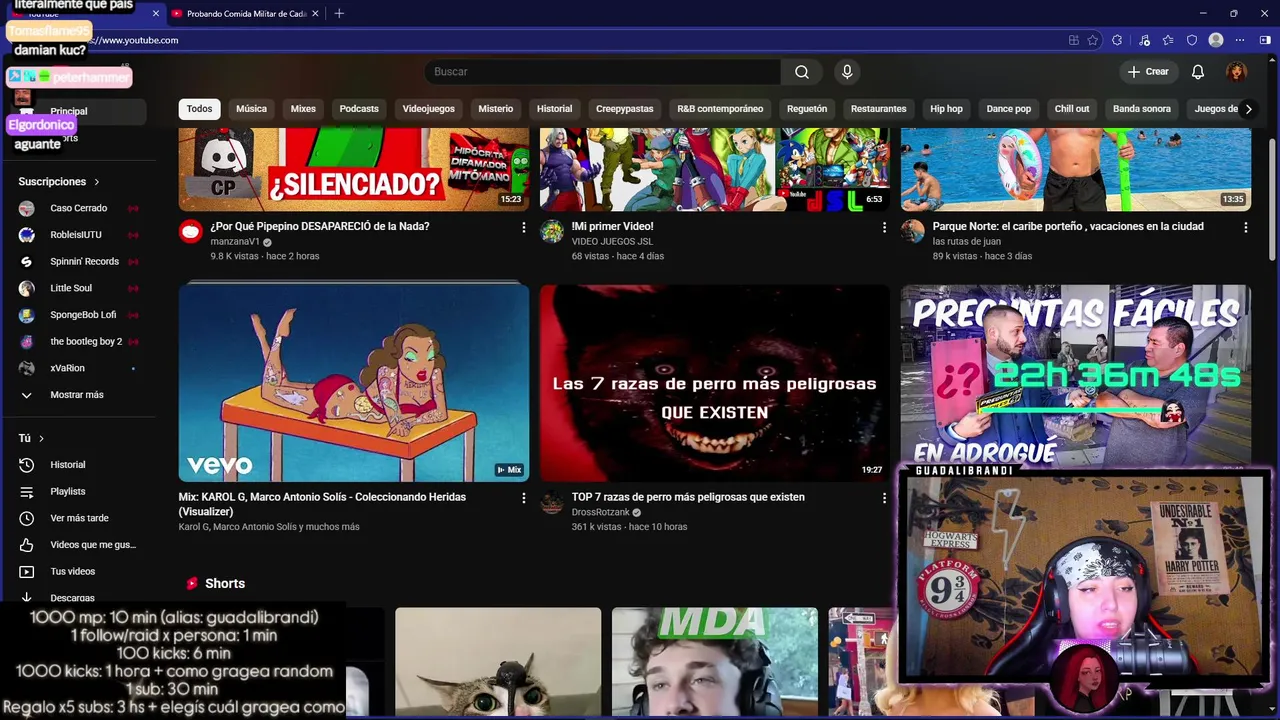
Task: Select the Mixes filter chip
Action: (303, 109)
